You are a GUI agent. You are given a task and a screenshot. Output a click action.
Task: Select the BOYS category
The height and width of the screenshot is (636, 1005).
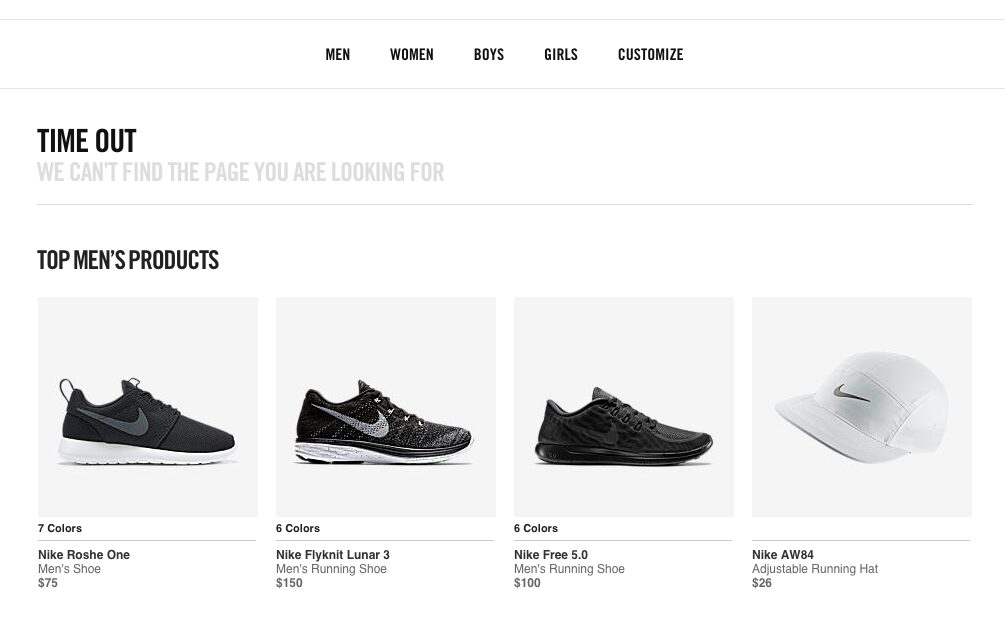coord(488,55)
